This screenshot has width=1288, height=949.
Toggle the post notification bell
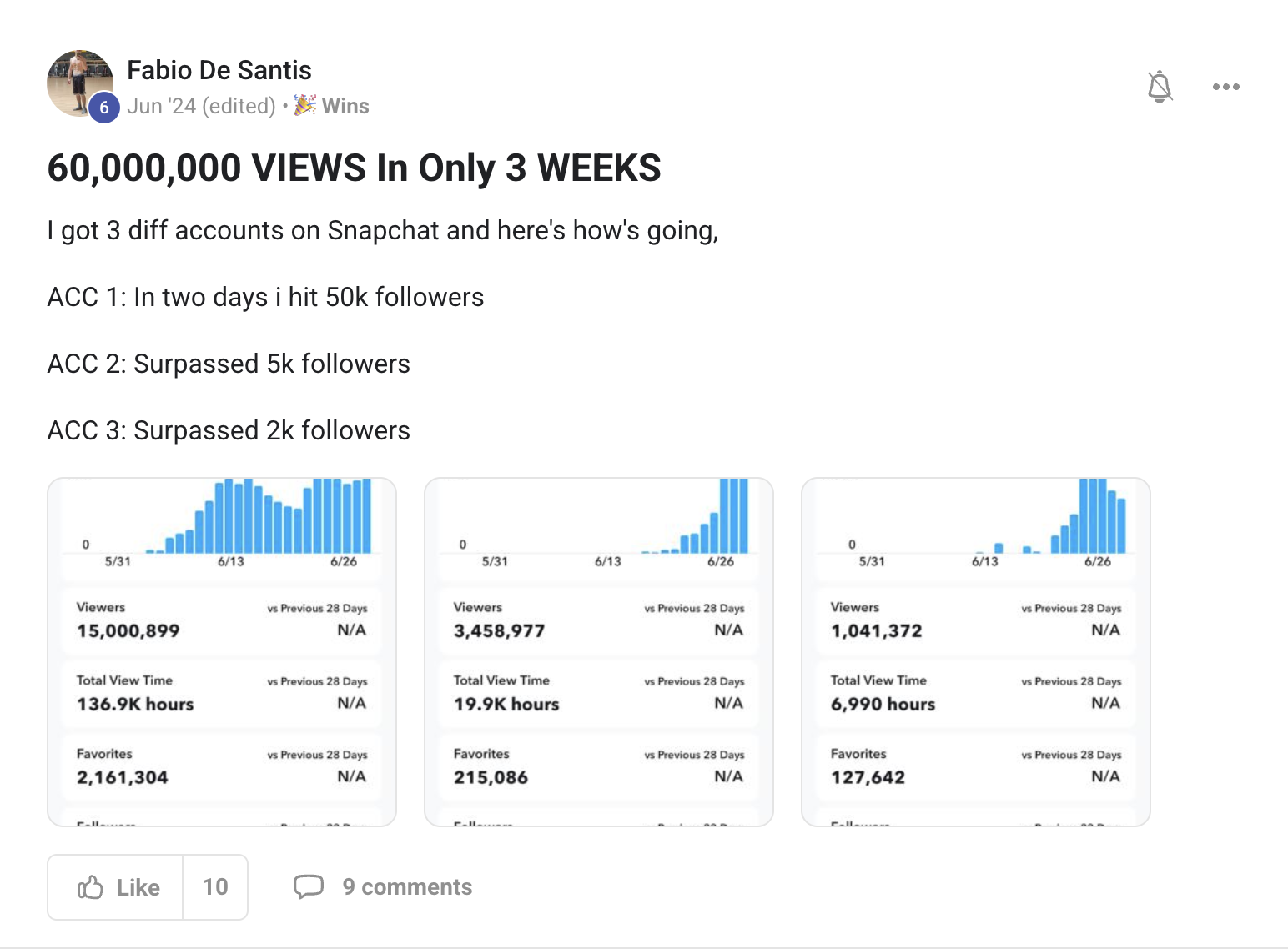(x=1160, y=87)
